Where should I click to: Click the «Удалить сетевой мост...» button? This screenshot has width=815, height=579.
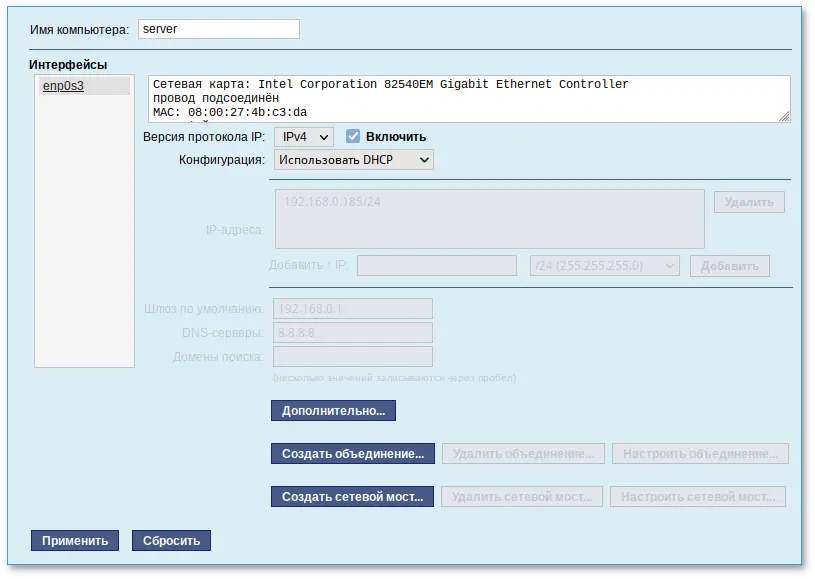pyautogui.click(x=521, y=496)
